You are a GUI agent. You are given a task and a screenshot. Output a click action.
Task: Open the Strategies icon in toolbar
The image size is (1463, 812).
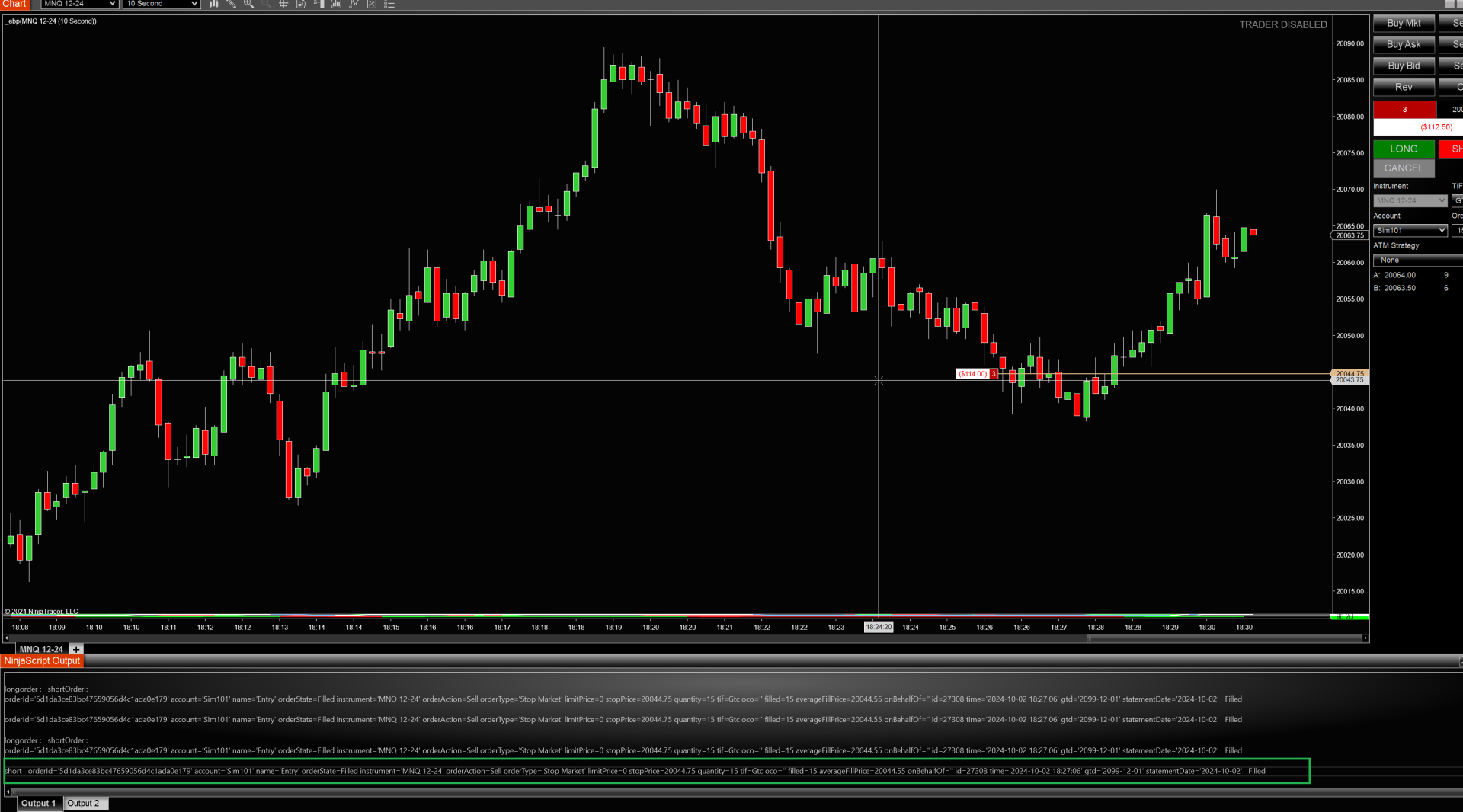pyautogui.click(x=354, y=4)
